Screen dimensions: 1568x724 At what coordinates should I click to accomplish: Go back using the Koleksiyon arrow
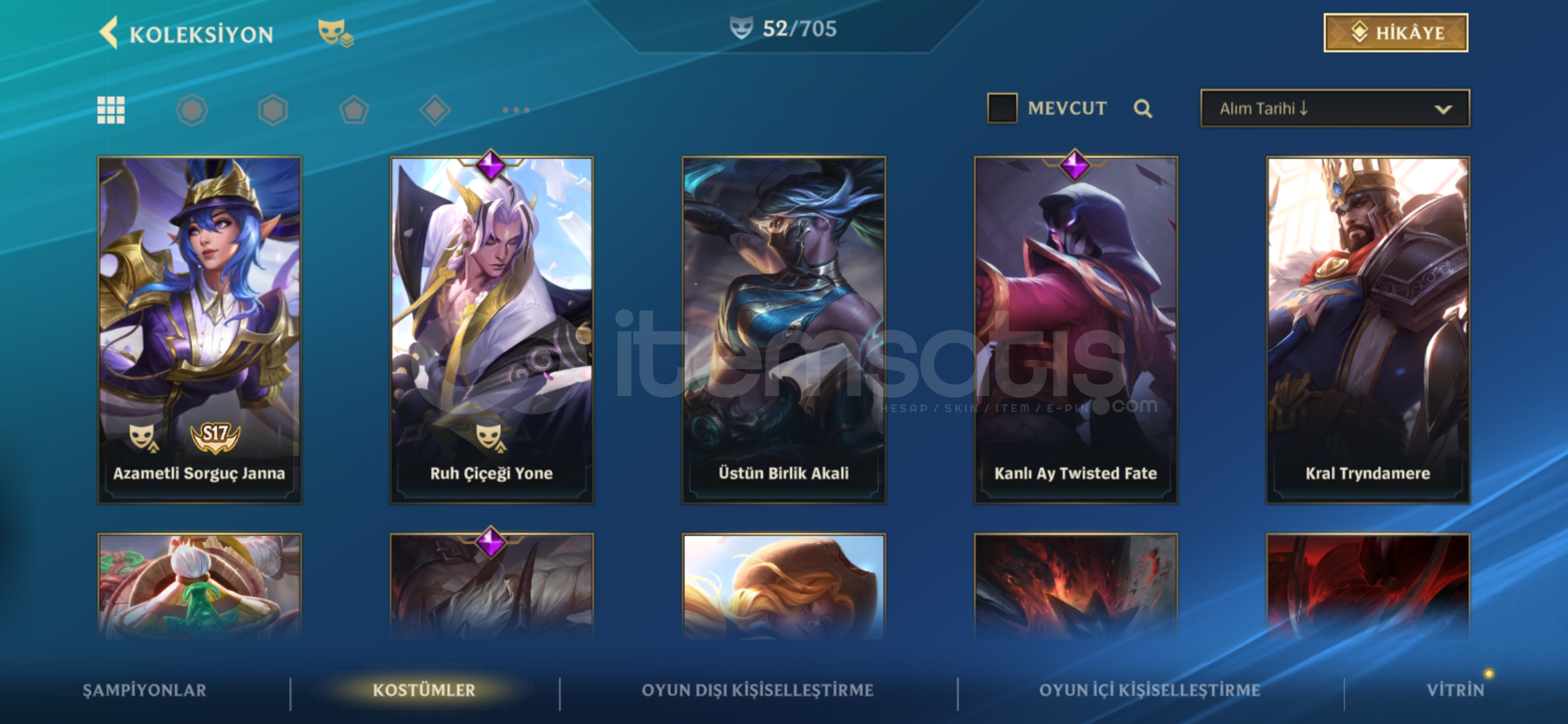109,33
